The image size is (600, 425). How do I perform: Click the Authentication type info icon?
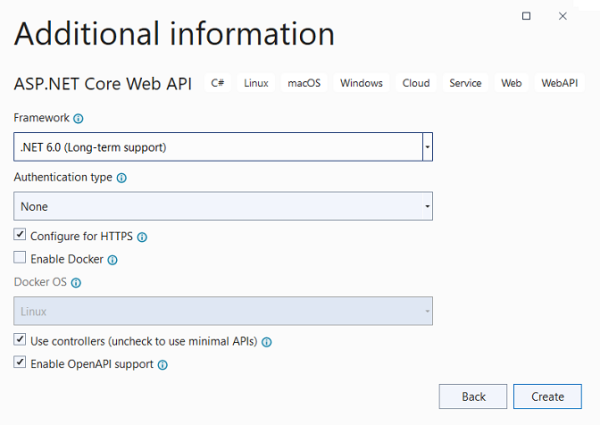tap(122, 178)
